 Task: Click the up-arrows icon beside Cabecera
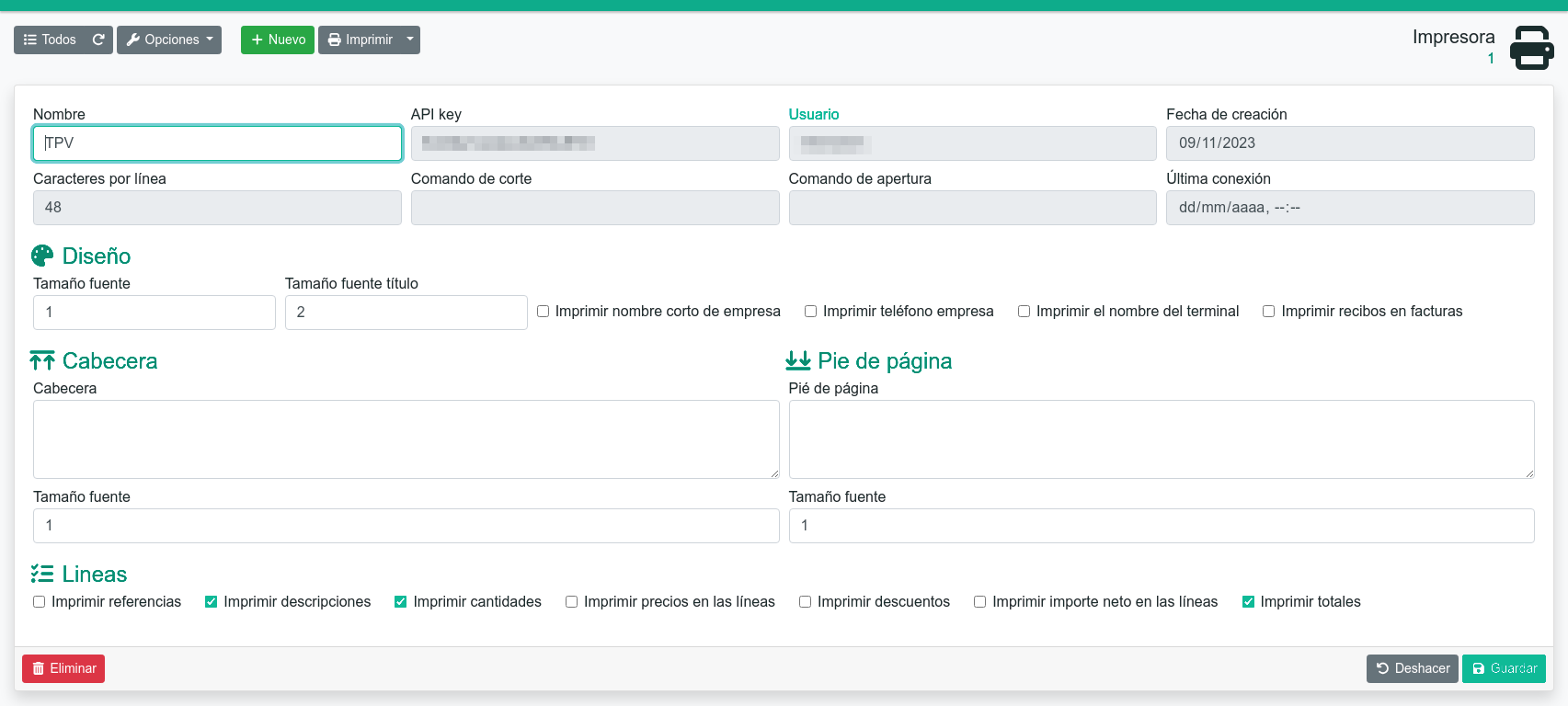[42, 360]
